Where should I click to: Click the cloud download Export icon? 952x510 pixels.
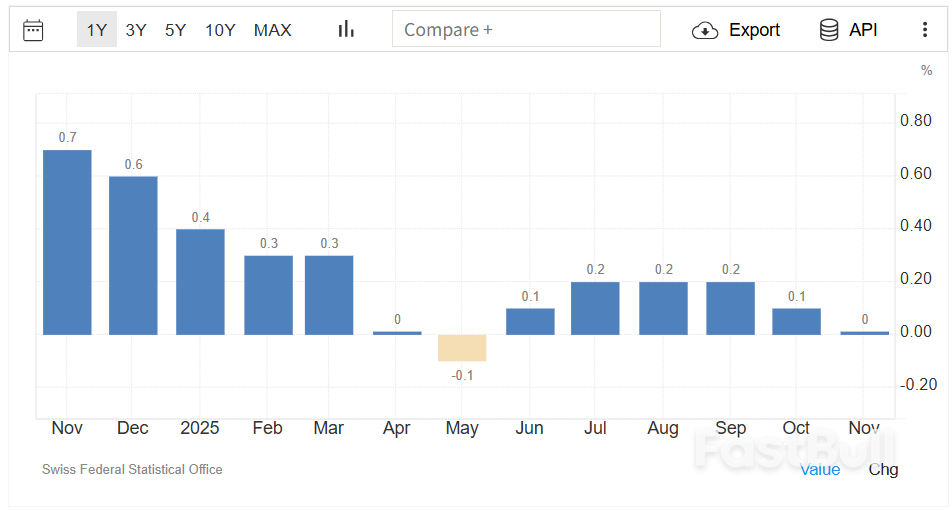(705, 30)
